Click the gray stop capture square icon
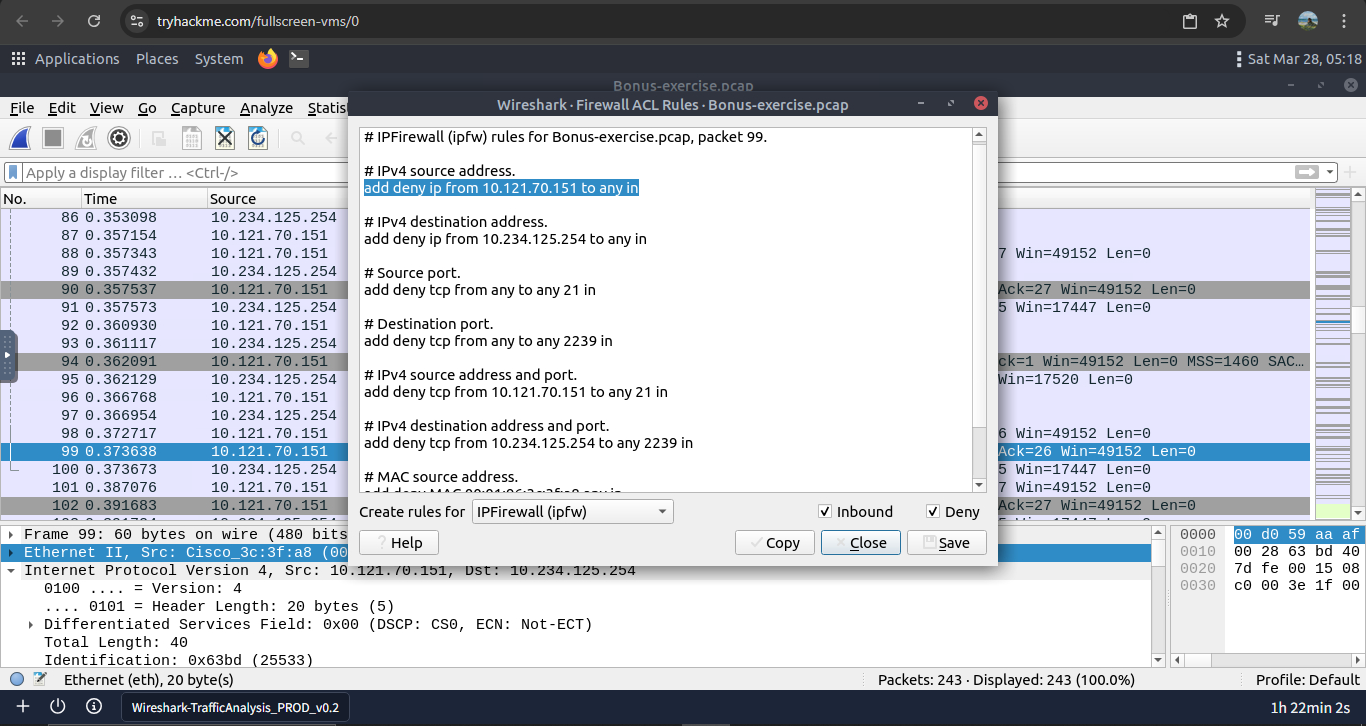 pyautogui.click(x=53, y=138)
